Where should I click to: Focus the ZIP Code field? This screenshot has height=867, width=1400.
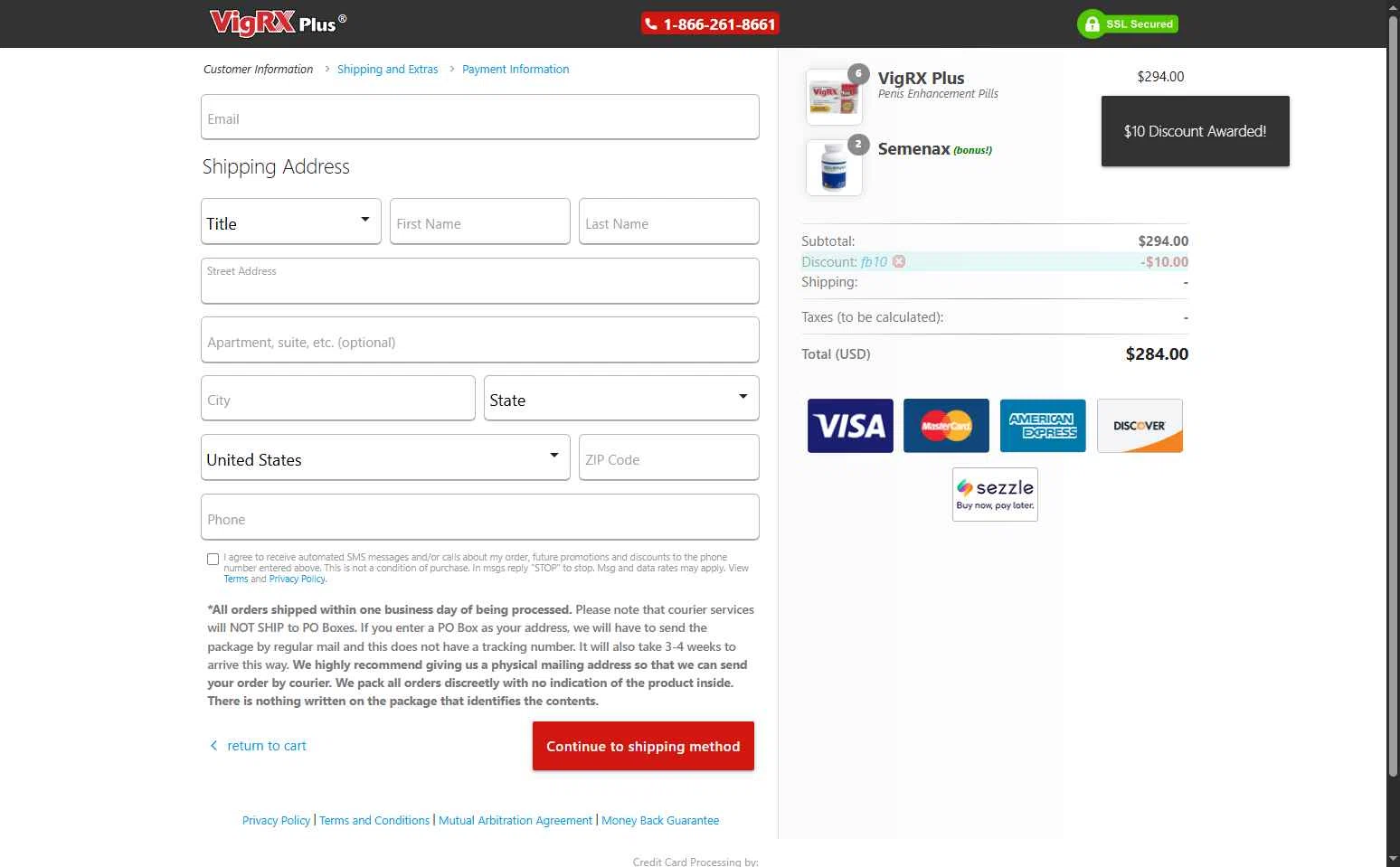pos(668,457)
